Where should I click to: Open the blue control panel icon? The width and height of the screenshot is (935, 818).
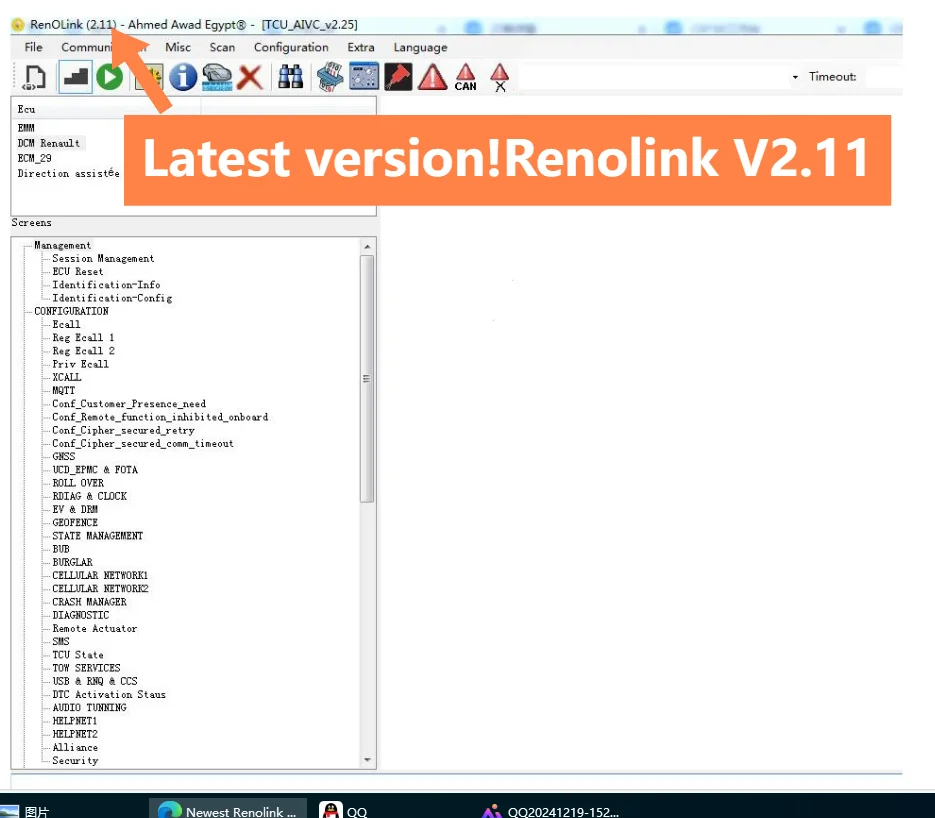pos(364,76)
